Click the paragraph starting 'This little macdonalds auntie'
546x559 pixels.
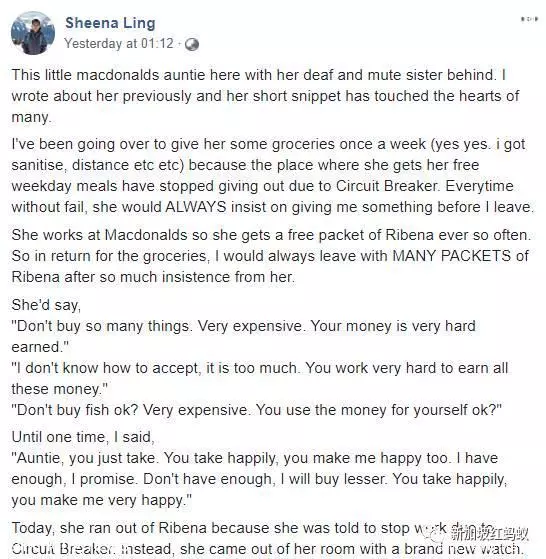(265, 96)
